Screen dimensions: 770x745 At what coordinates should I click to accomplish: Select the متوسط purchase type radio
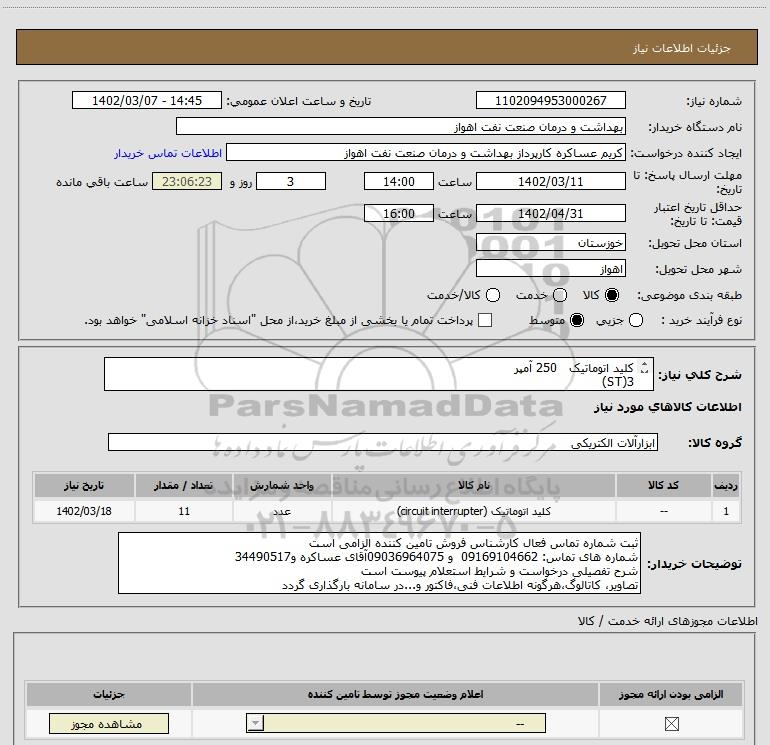tap(577, 320)
